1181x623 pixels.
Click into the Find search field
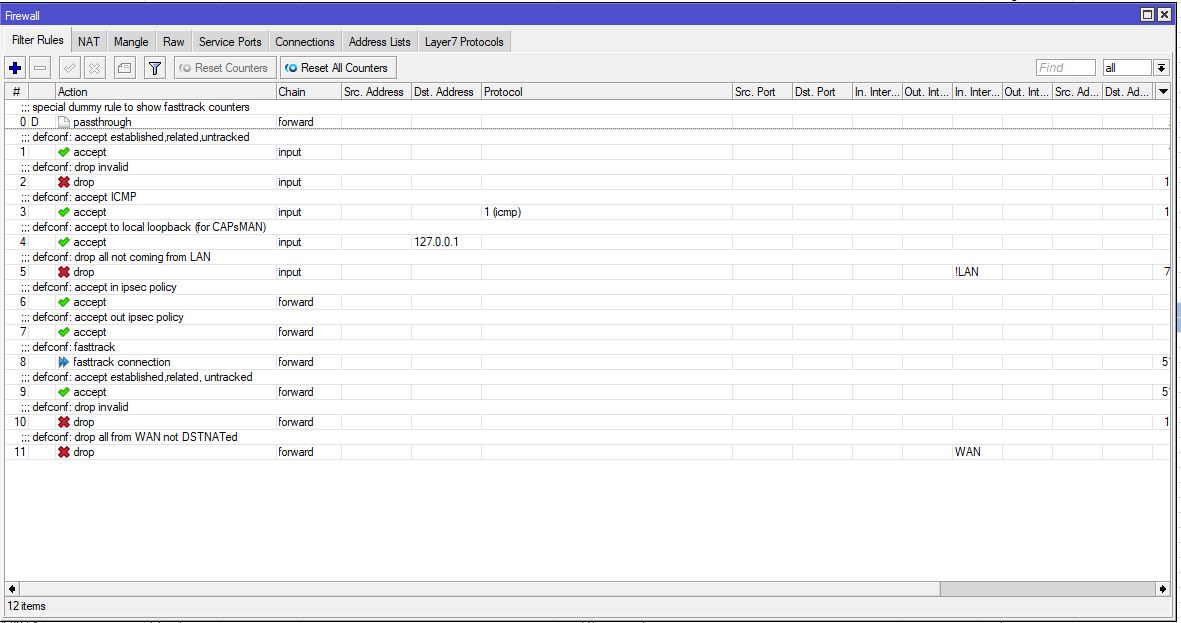(1065, 68)
